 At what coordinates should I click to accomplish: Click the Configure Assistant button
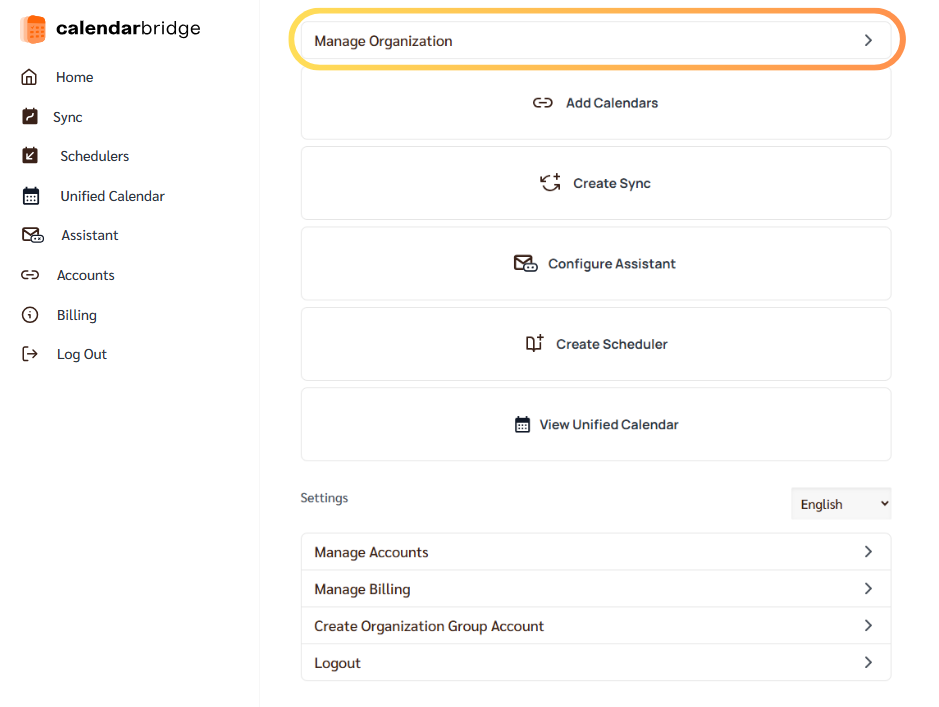(596, 263)
